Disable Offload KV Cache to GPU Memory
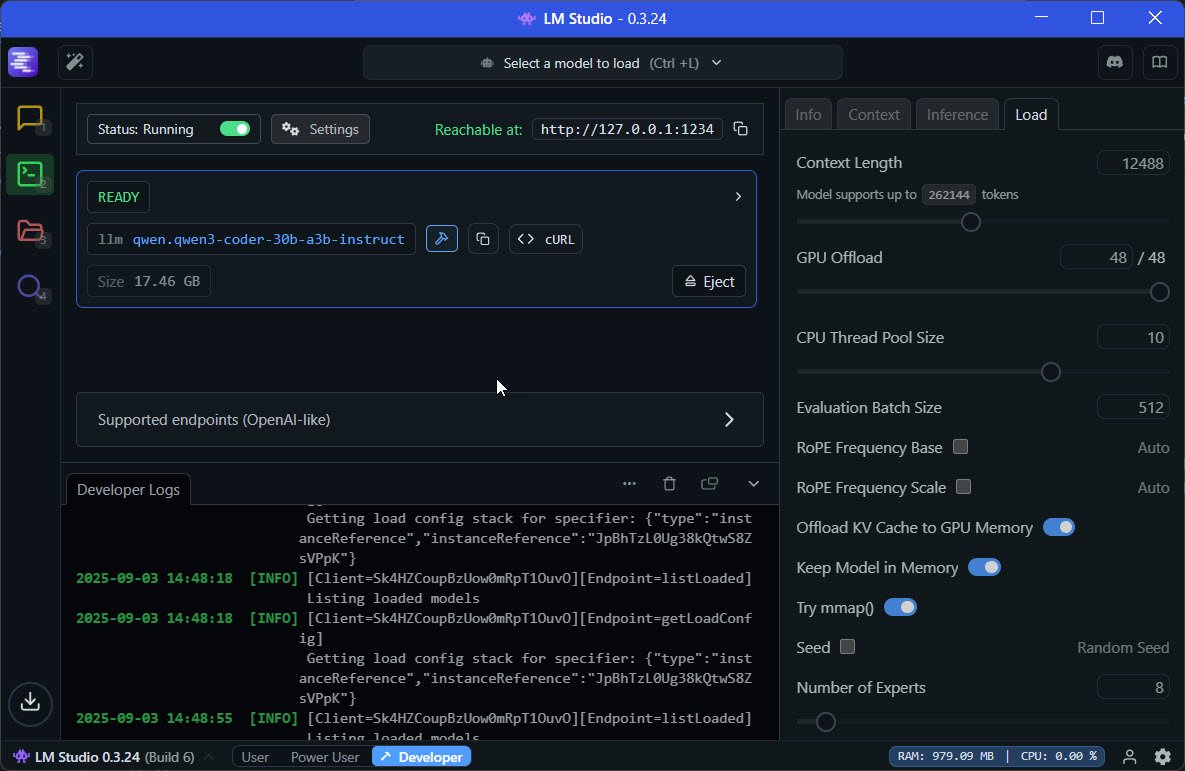Image resolution: width=1185 pixels, height=771 pixels. tap(1059, 527)
